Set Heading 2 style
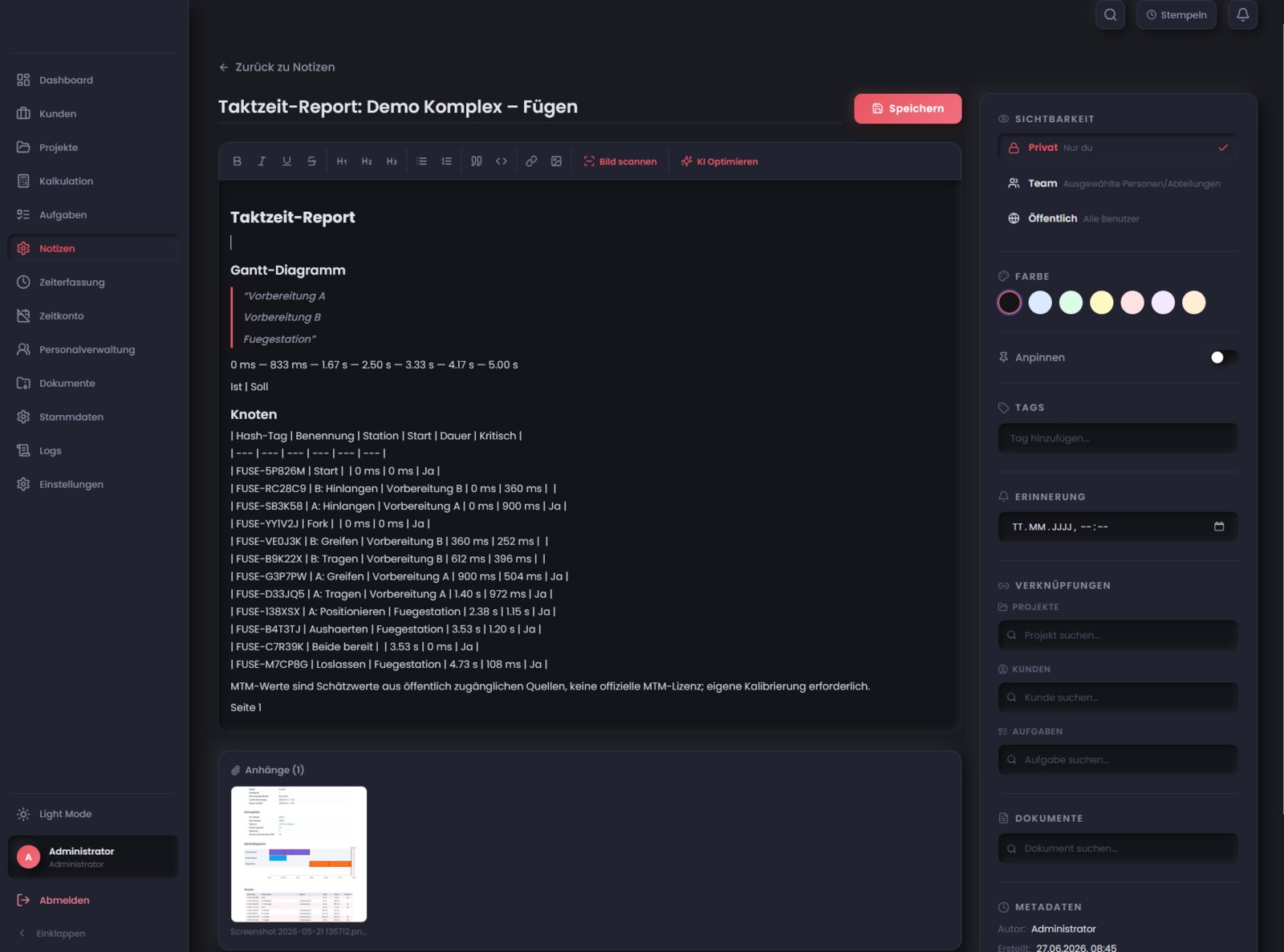The image size is (1284, 952). click(x=367, y=161)
